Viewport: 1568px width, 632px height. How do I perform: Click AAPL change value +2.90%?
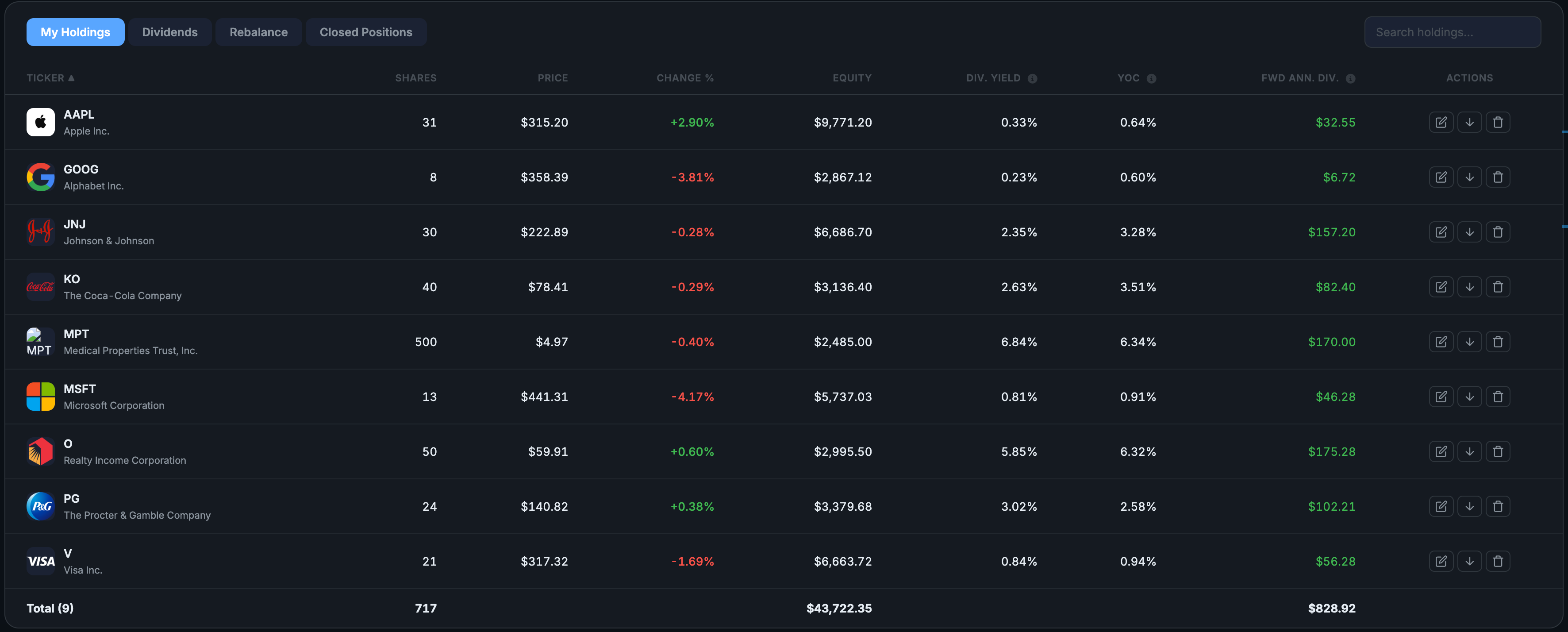tap(692, 123)
